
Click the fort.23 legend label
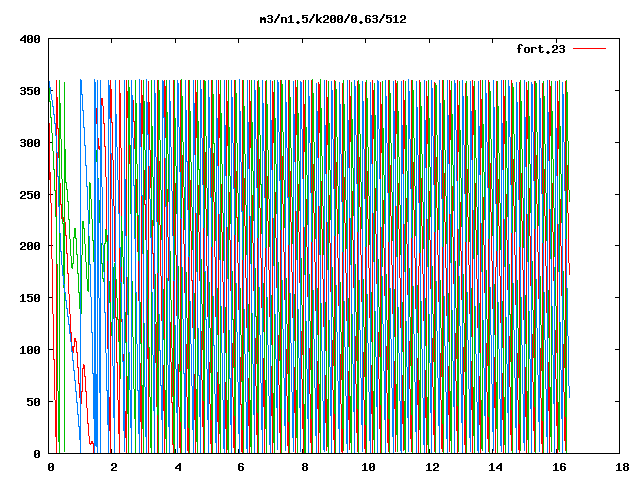541,49
